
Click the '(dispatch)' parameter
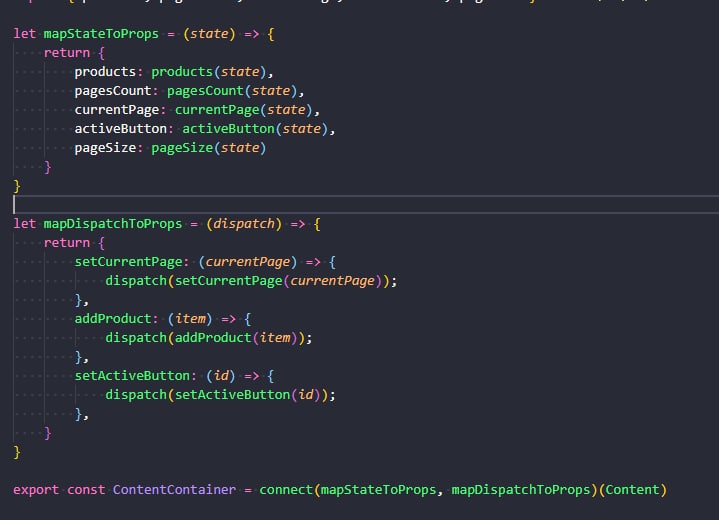click(243, 224)
